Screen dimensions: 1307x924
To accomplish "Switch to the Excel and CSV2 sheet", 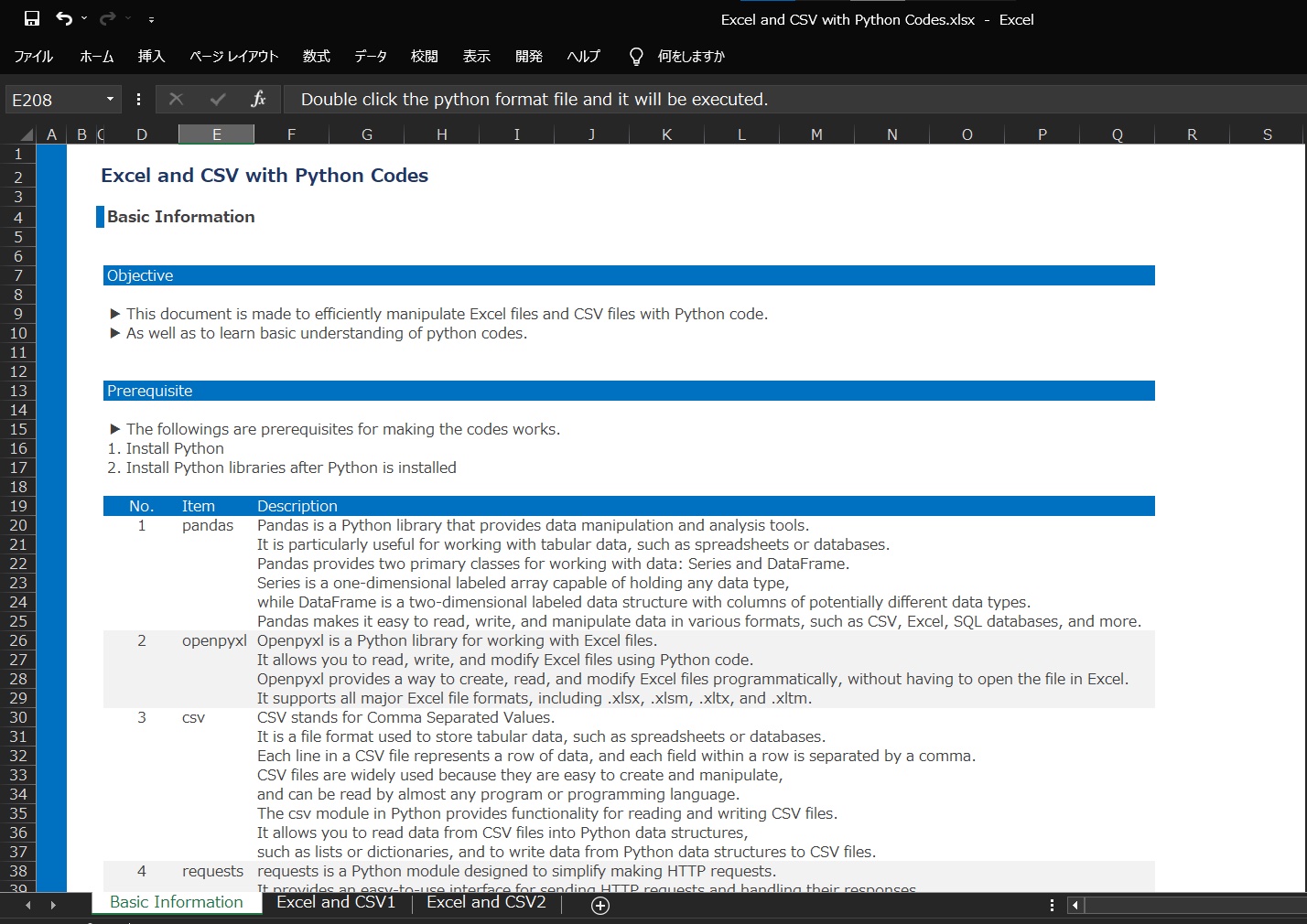I will coord(486,902).
